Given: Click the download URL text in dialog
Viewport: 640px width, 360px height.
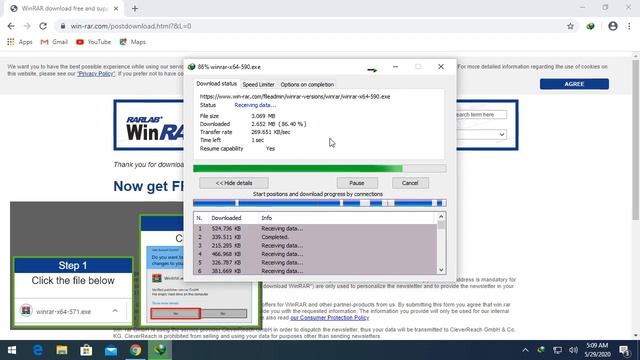Looking at the screenshot, I should click(295, 96).
